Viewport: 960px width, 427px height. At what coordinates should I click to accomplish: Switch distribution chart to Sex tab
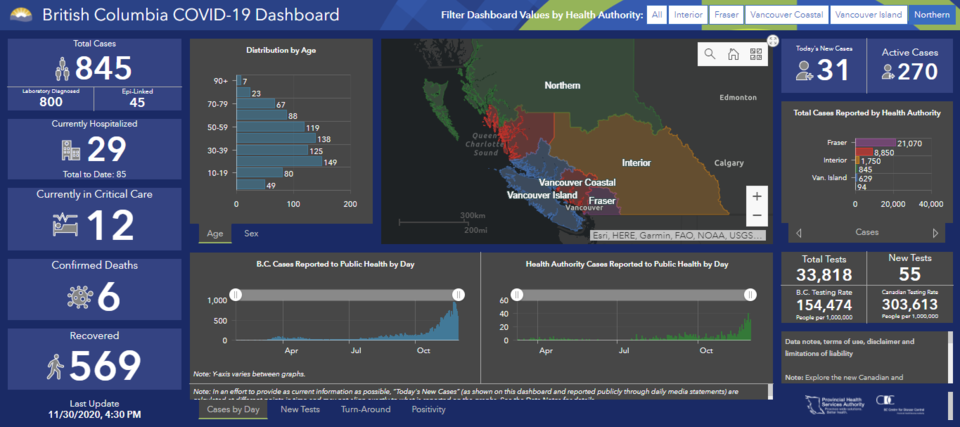tap(251, 233)
